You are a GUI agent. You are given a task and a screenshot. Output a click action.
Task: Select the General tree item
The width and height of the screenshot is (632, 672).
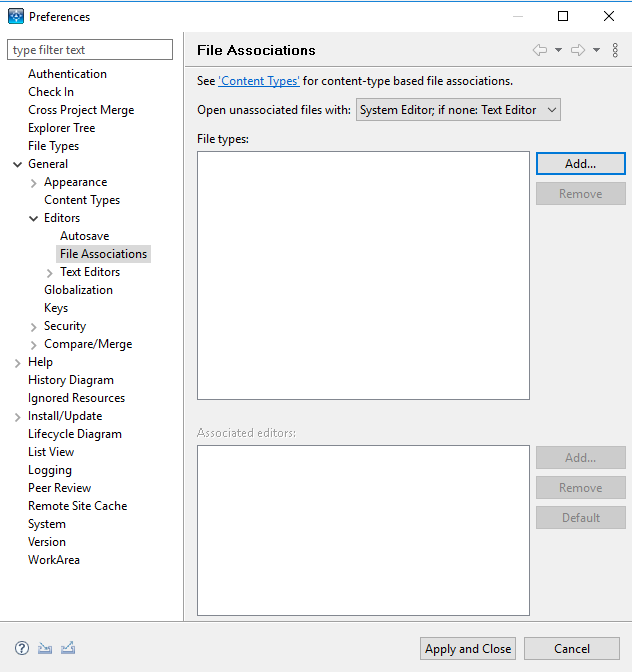click(48, 164)
